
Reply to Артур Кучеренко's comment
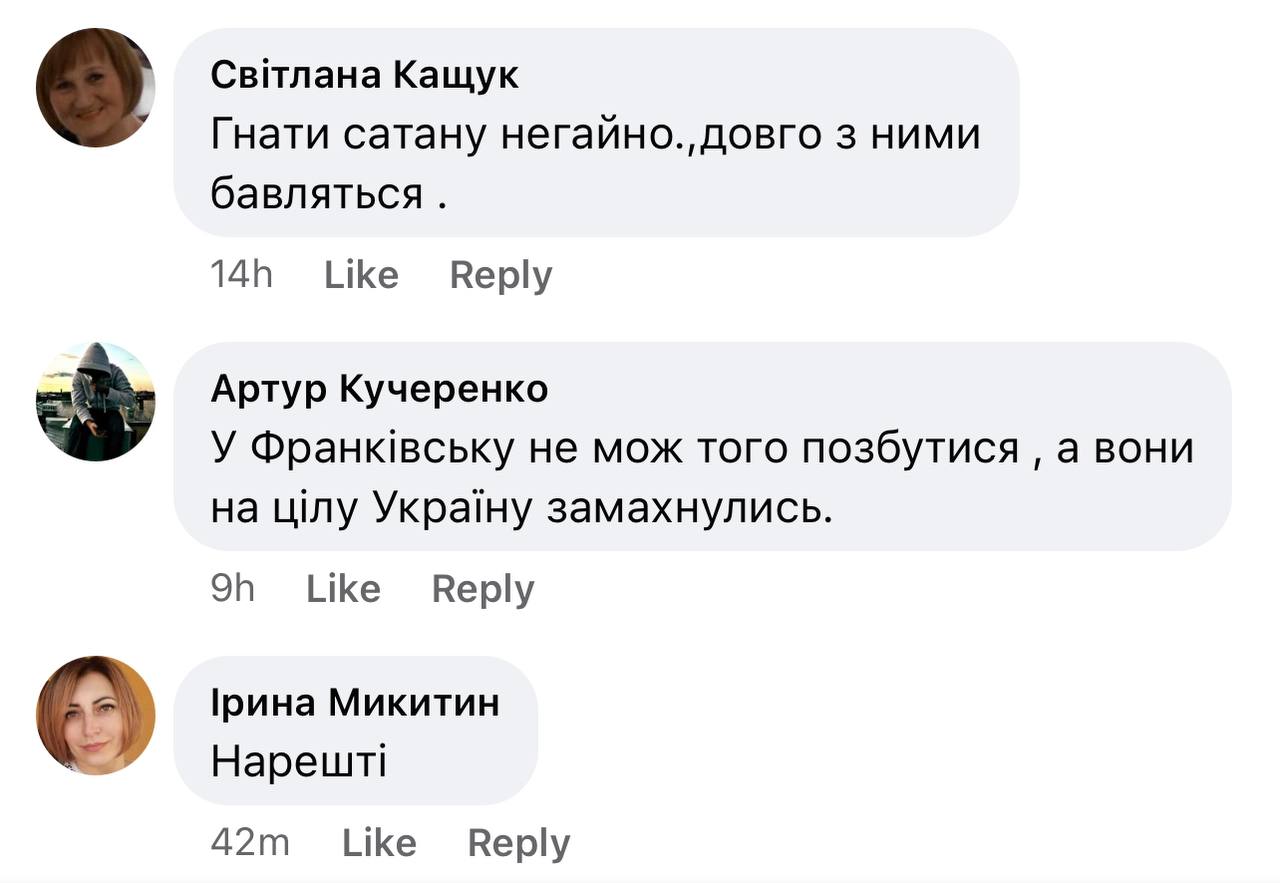(483, 589)
